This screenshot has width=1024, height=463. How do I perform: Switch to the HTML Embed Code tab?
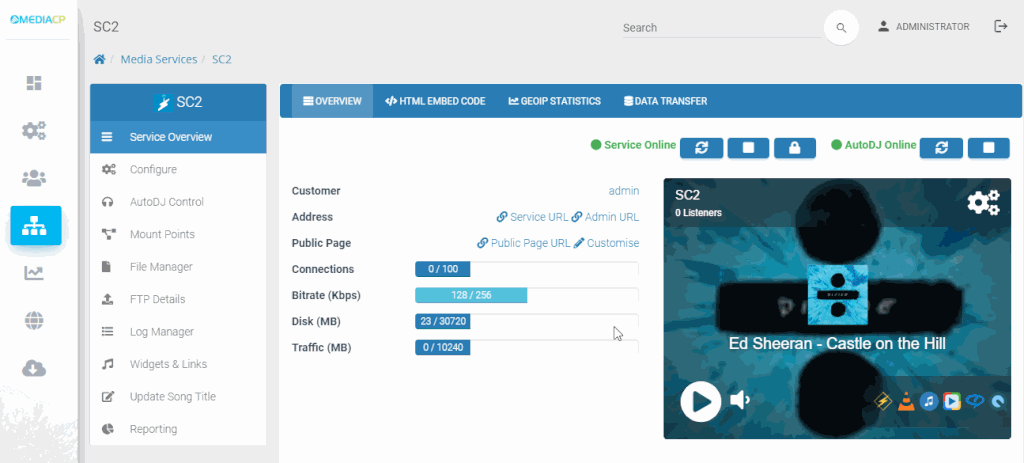[435, 101]
